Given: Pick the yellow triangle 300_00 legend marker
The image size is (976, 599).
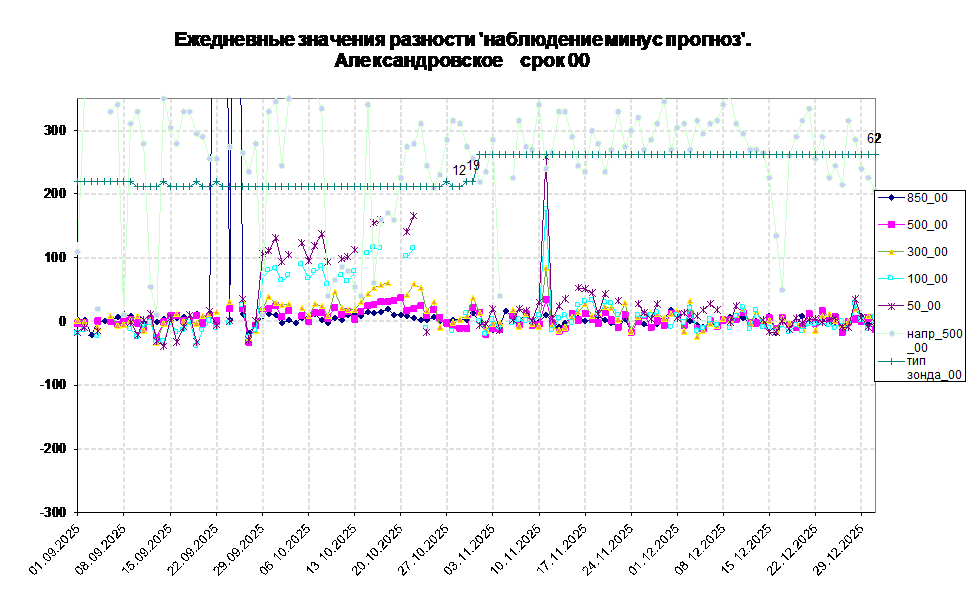Looking at the screenshot, I should (x=890, y=252).
